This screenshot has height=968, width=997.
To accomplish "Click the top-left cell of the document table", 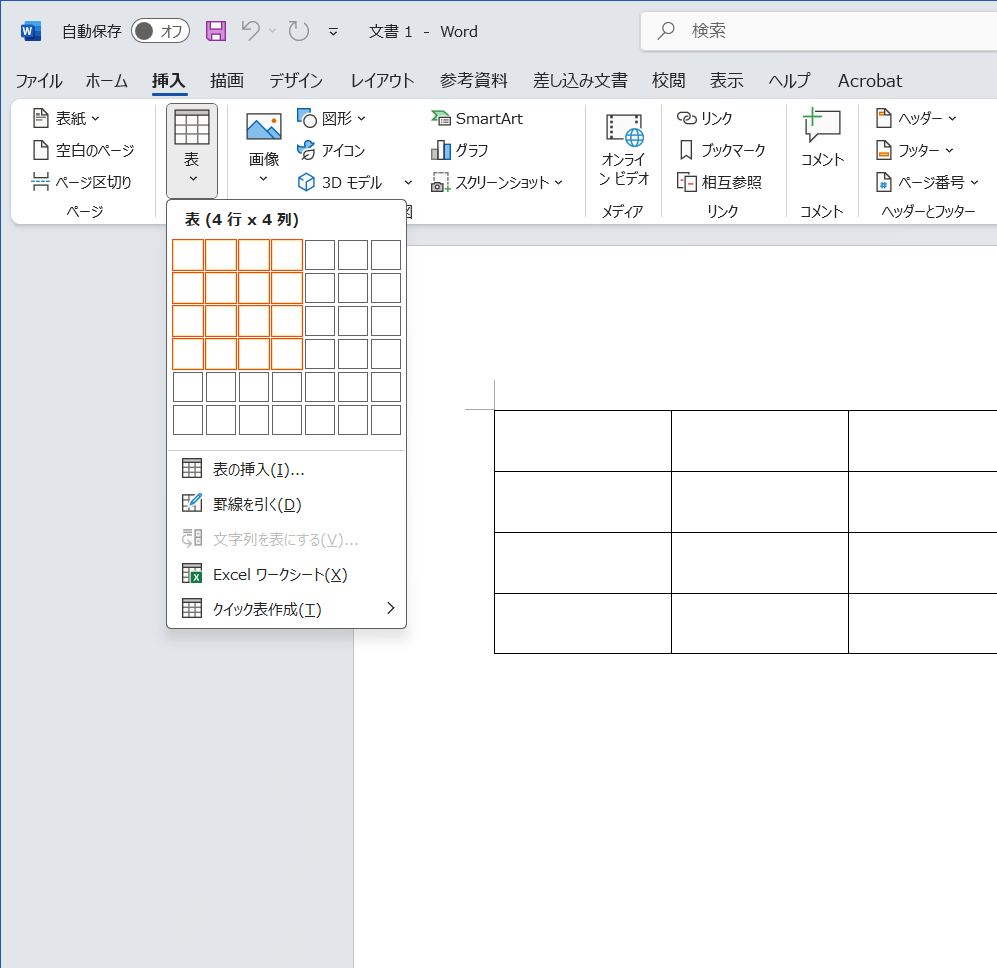I will [x=582, y=441].
